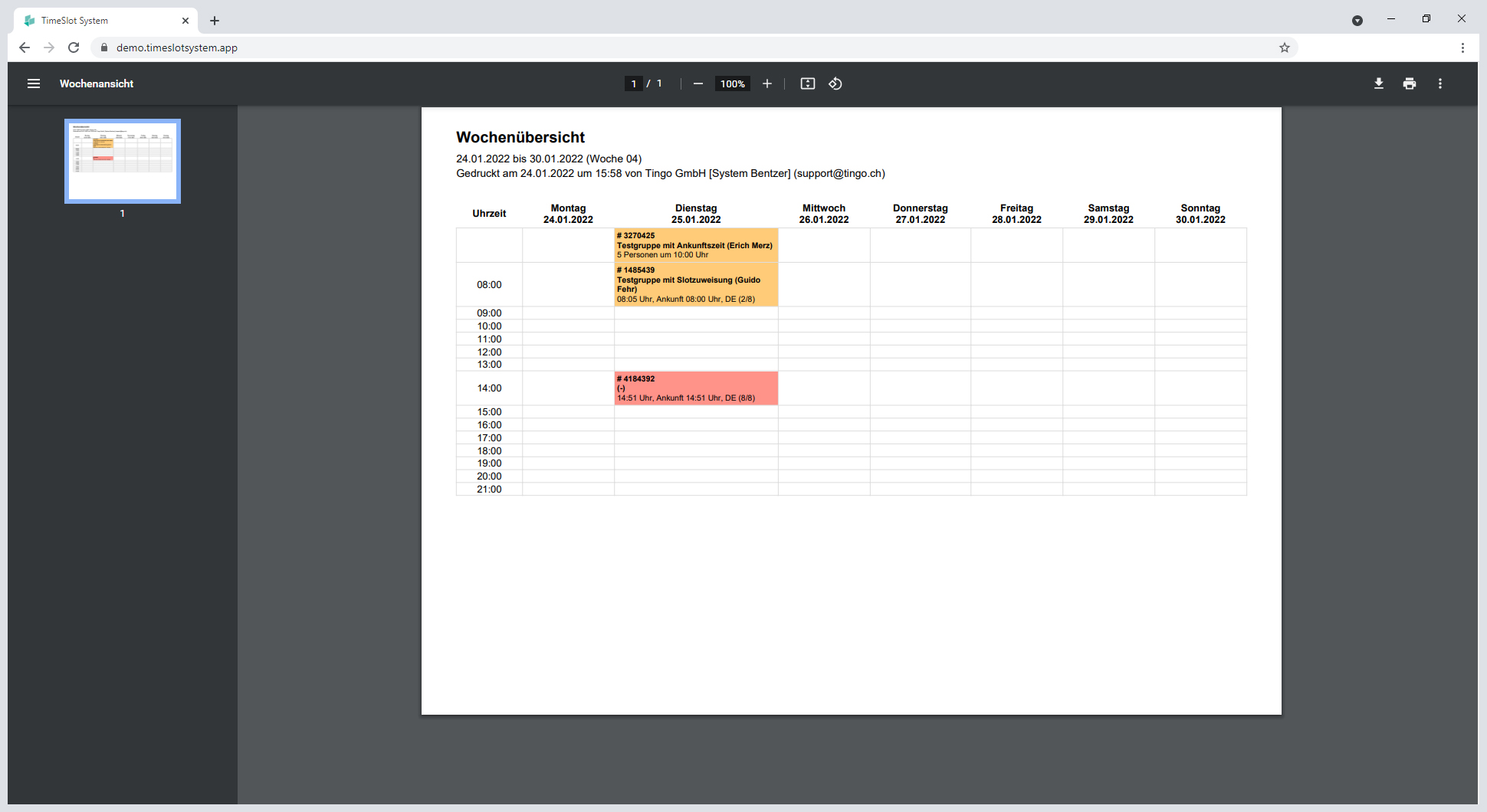
Task: Minimize the browser window
Action: click(x=1391, y=19)
